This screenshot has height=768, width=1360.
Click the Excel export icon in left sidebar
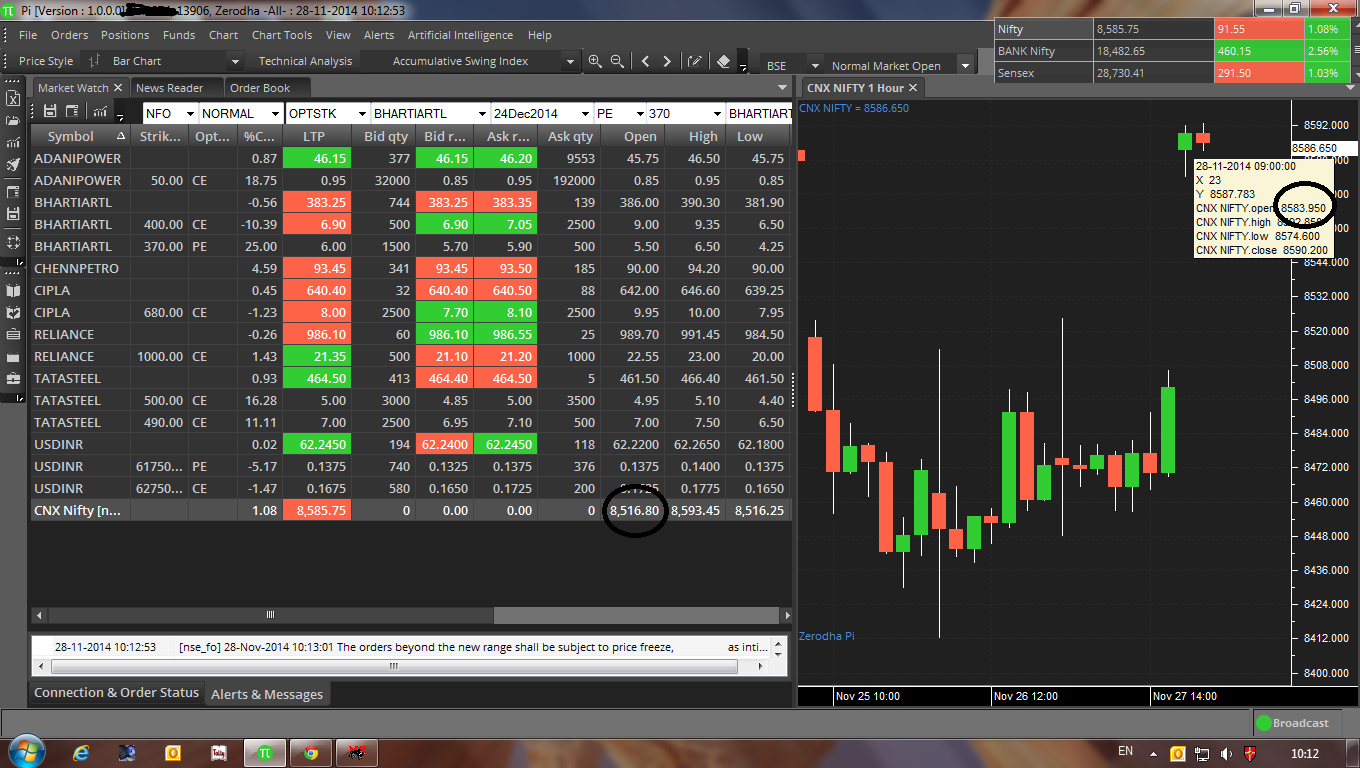pos(13,98)
